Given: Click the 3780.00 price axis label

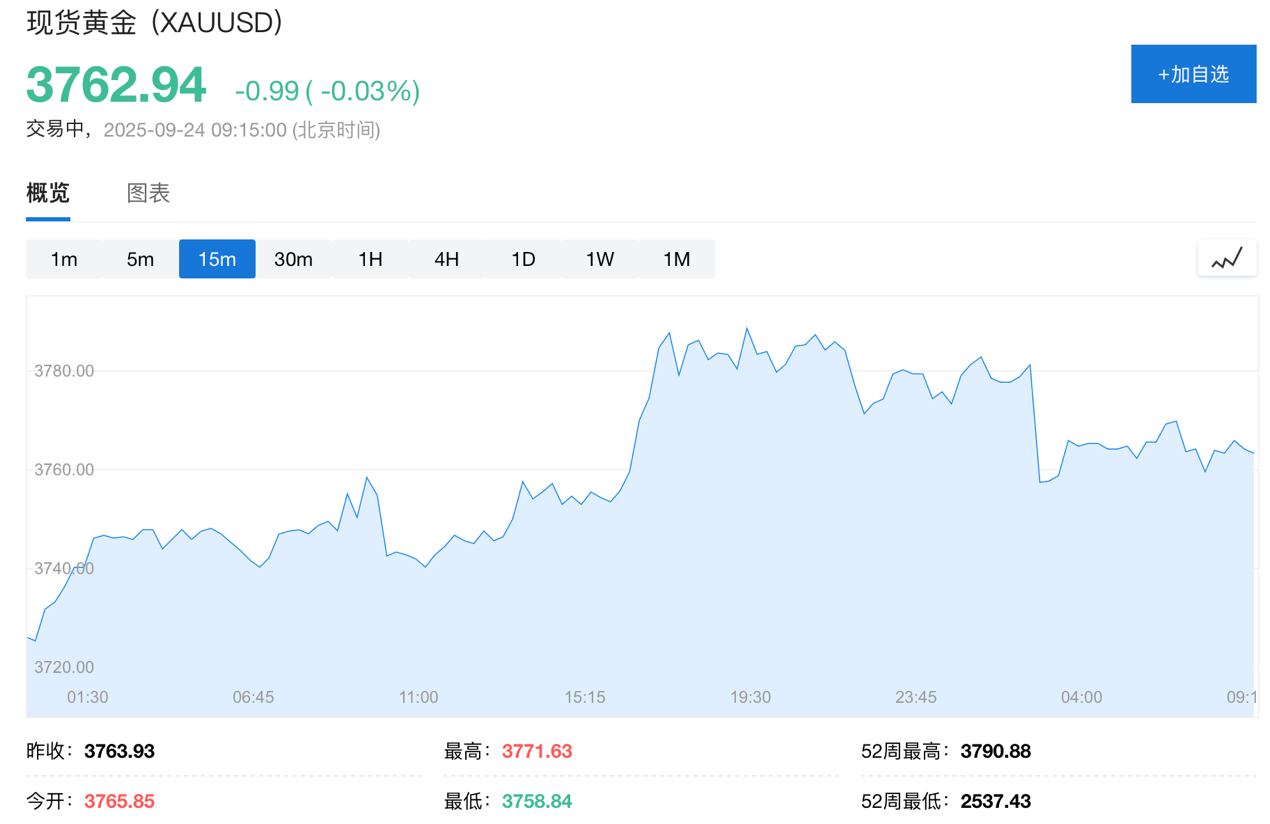Looking at the screenshot, I should [x=64, y=371].
